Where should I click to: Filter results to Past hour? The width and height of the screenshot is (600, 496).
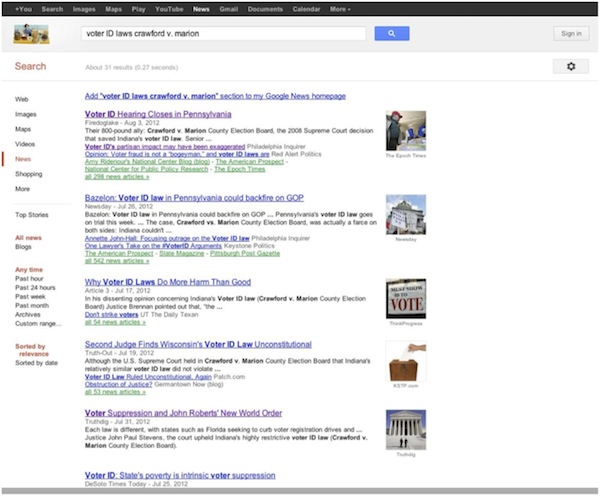29,279
